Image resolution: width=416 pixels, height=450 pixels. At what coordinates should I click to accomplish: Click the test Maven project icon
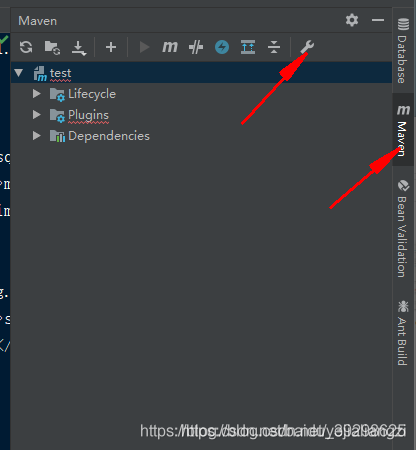[40, 73]
